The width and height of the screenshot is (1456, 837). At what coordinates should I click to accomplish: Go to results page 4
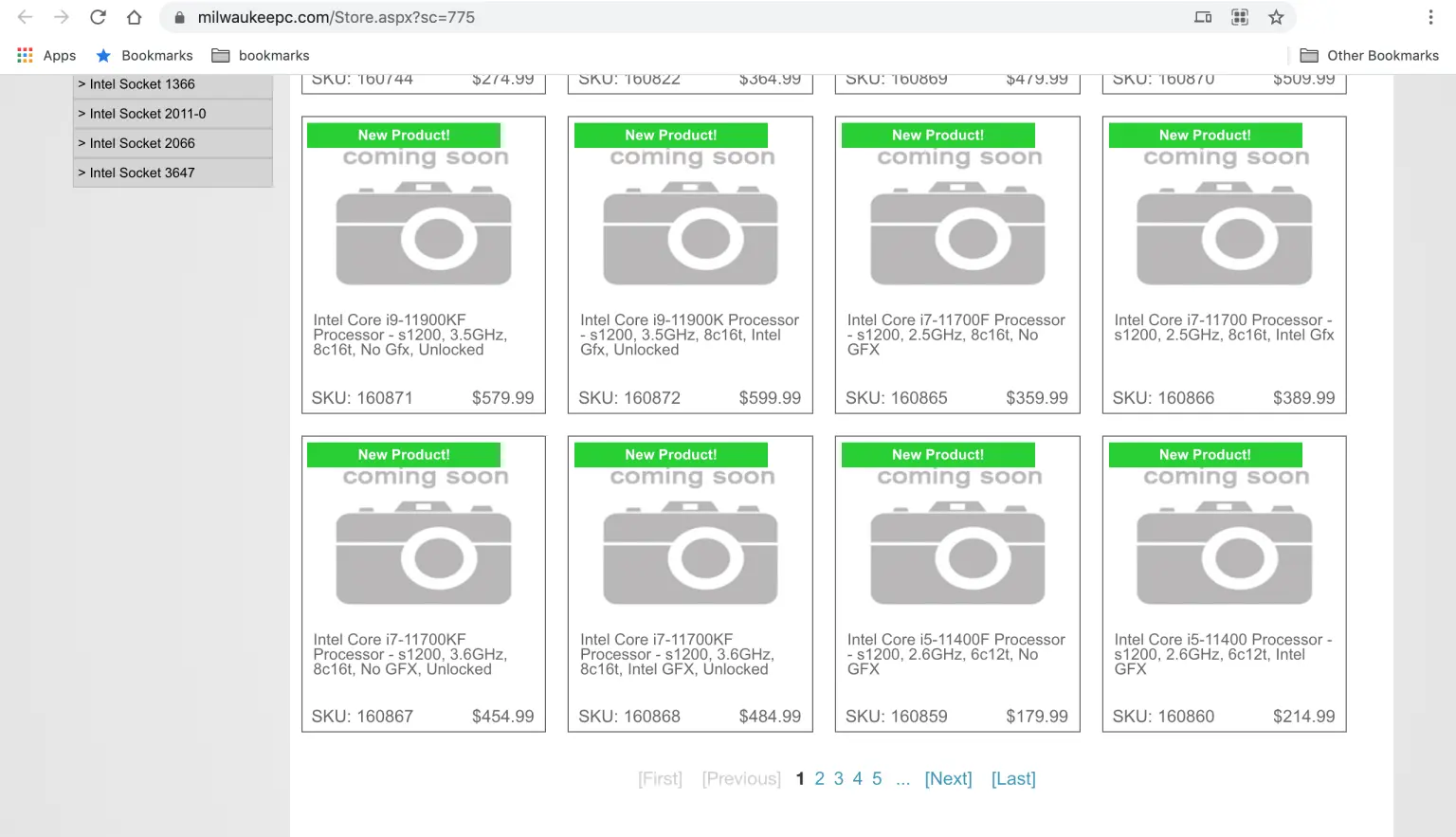(858, 778)
